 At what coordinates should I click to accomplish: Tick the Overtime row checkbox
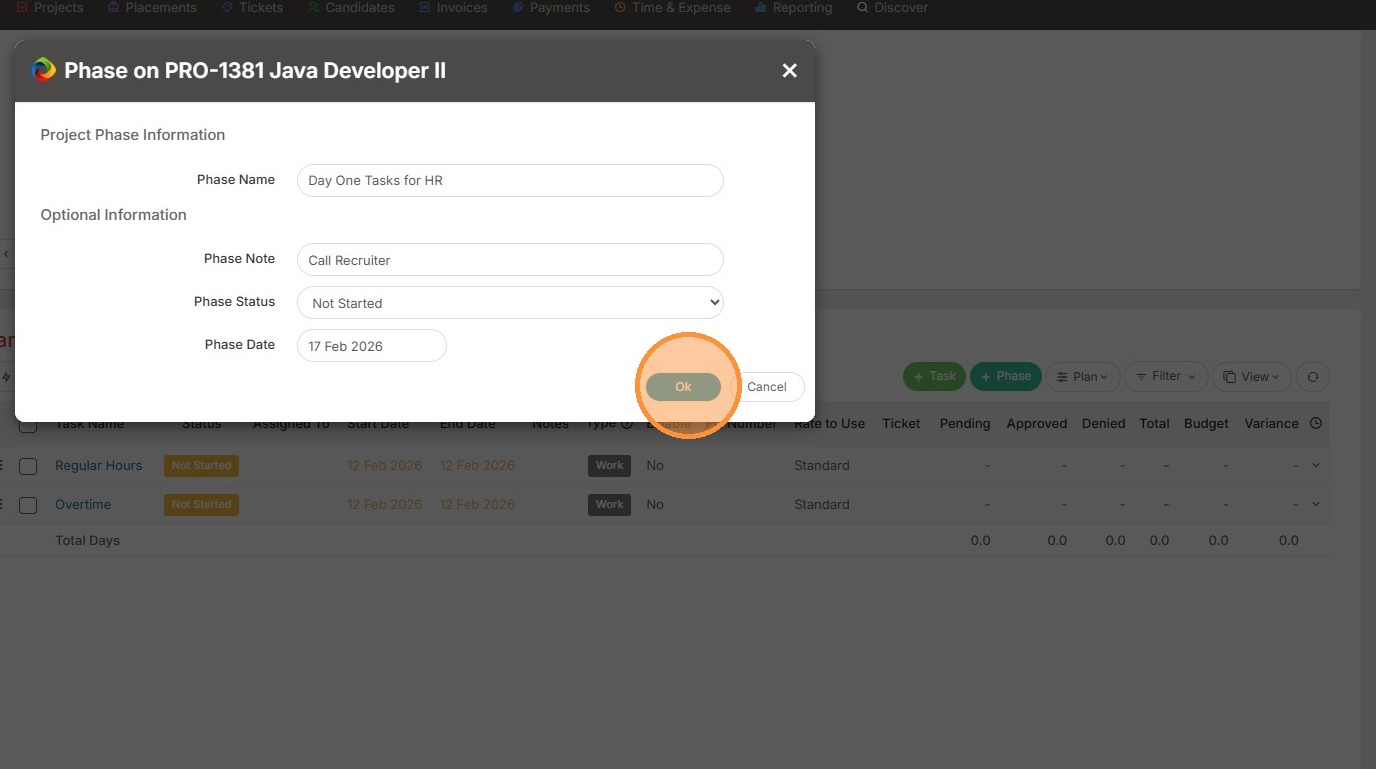pyautogui.click(x=28, y=505)
